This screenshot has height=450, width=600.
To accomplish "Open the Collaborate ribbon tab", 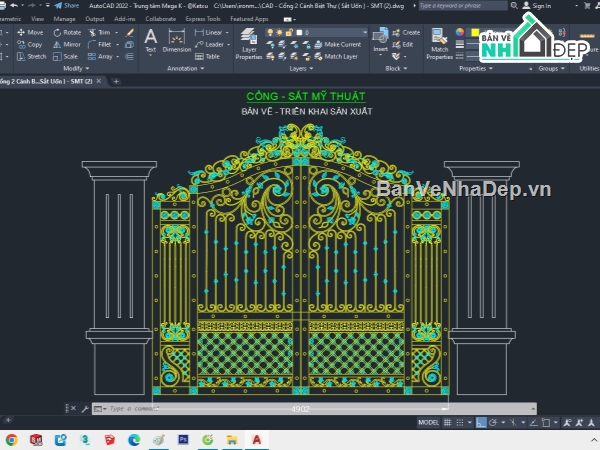I will coord(160,19).
